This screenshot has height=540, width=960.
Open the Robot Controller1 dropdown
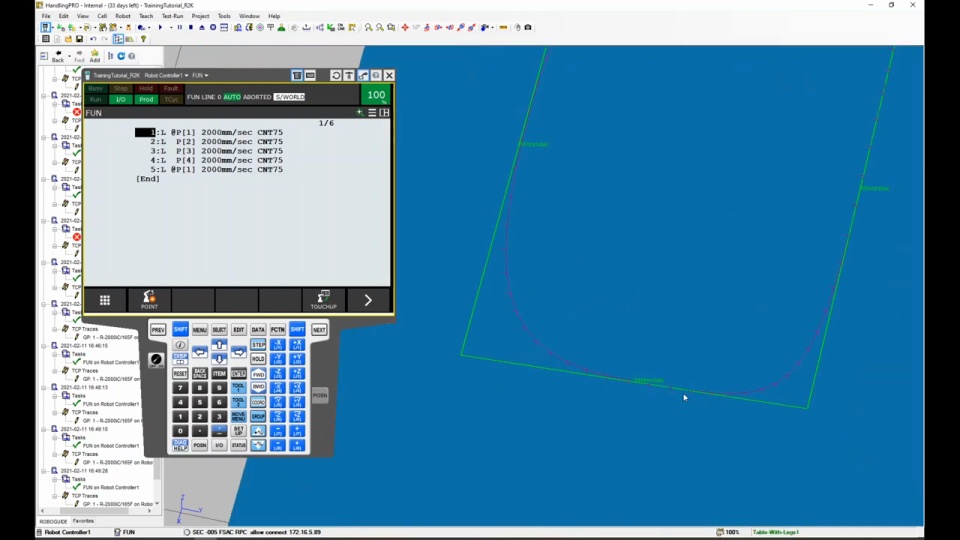click(x=166, y=76)
